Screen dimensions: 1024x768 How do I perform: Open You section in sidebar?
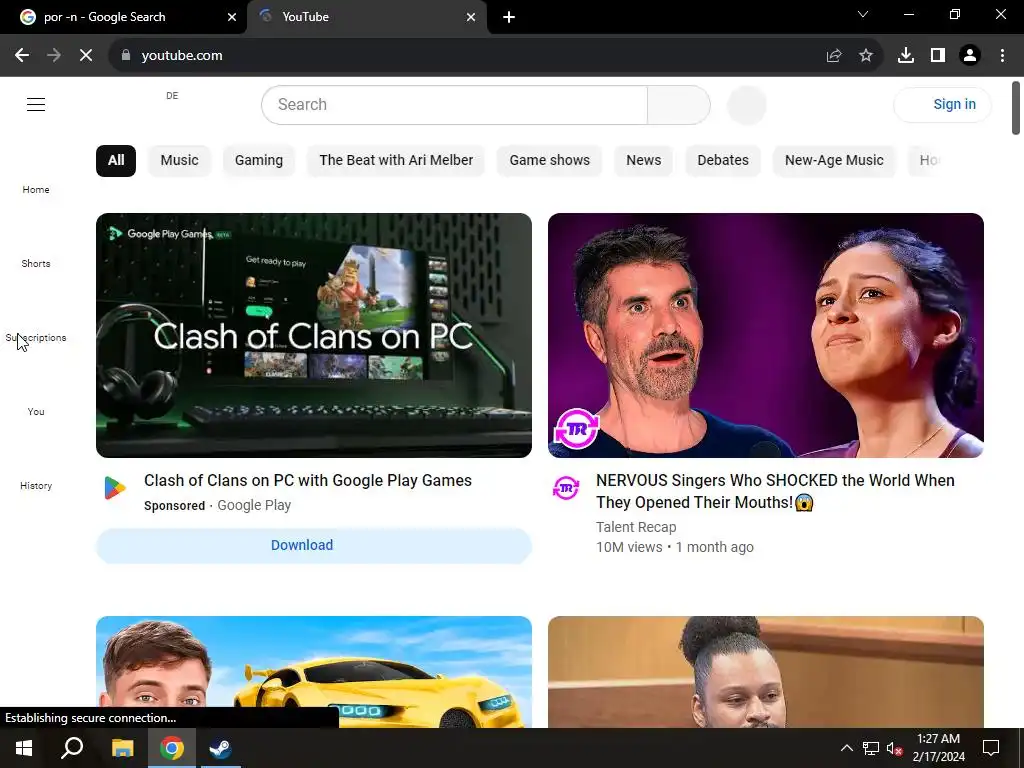36,411
